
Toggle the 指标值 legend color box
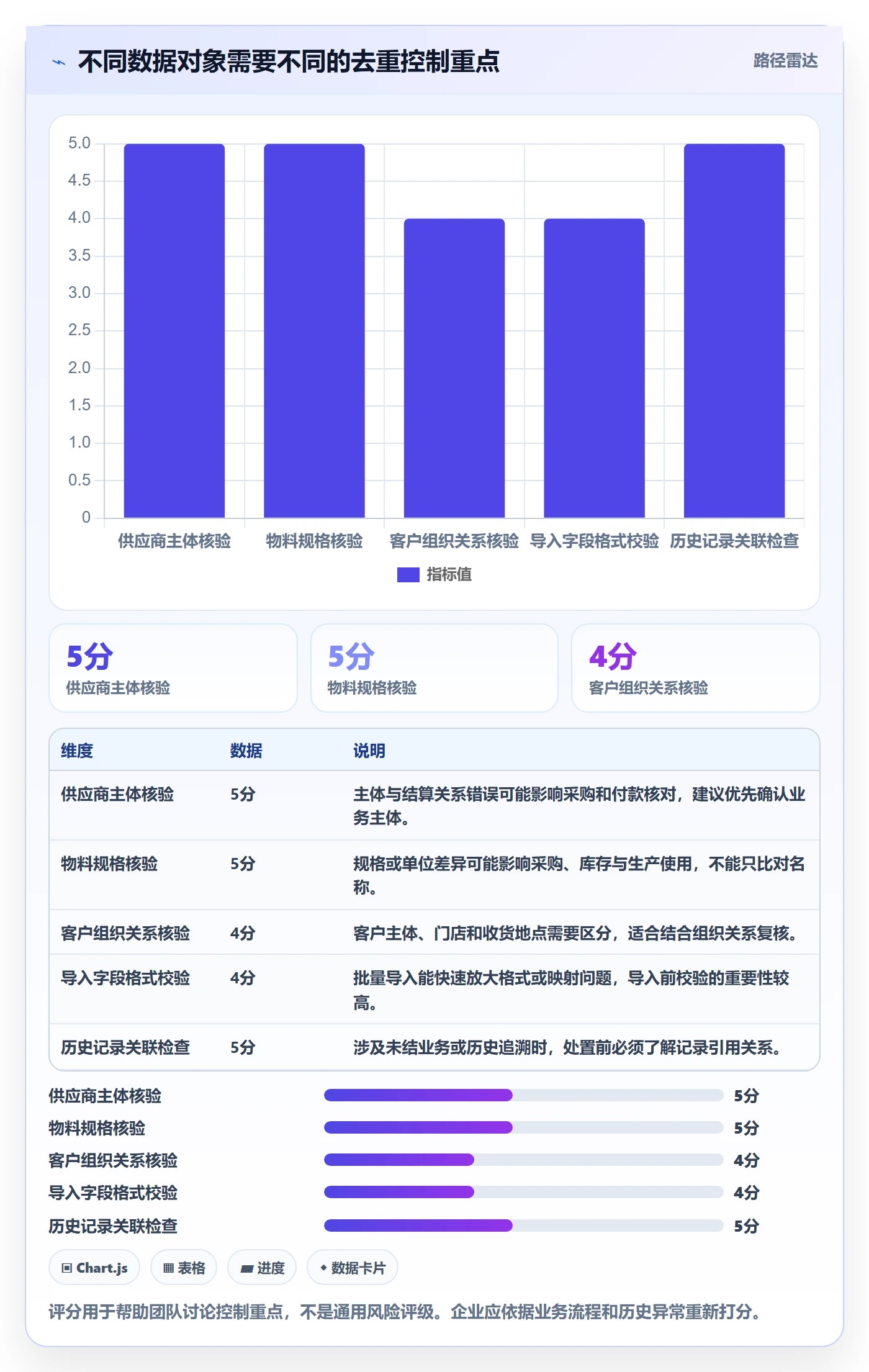click(x=408, y=575)
